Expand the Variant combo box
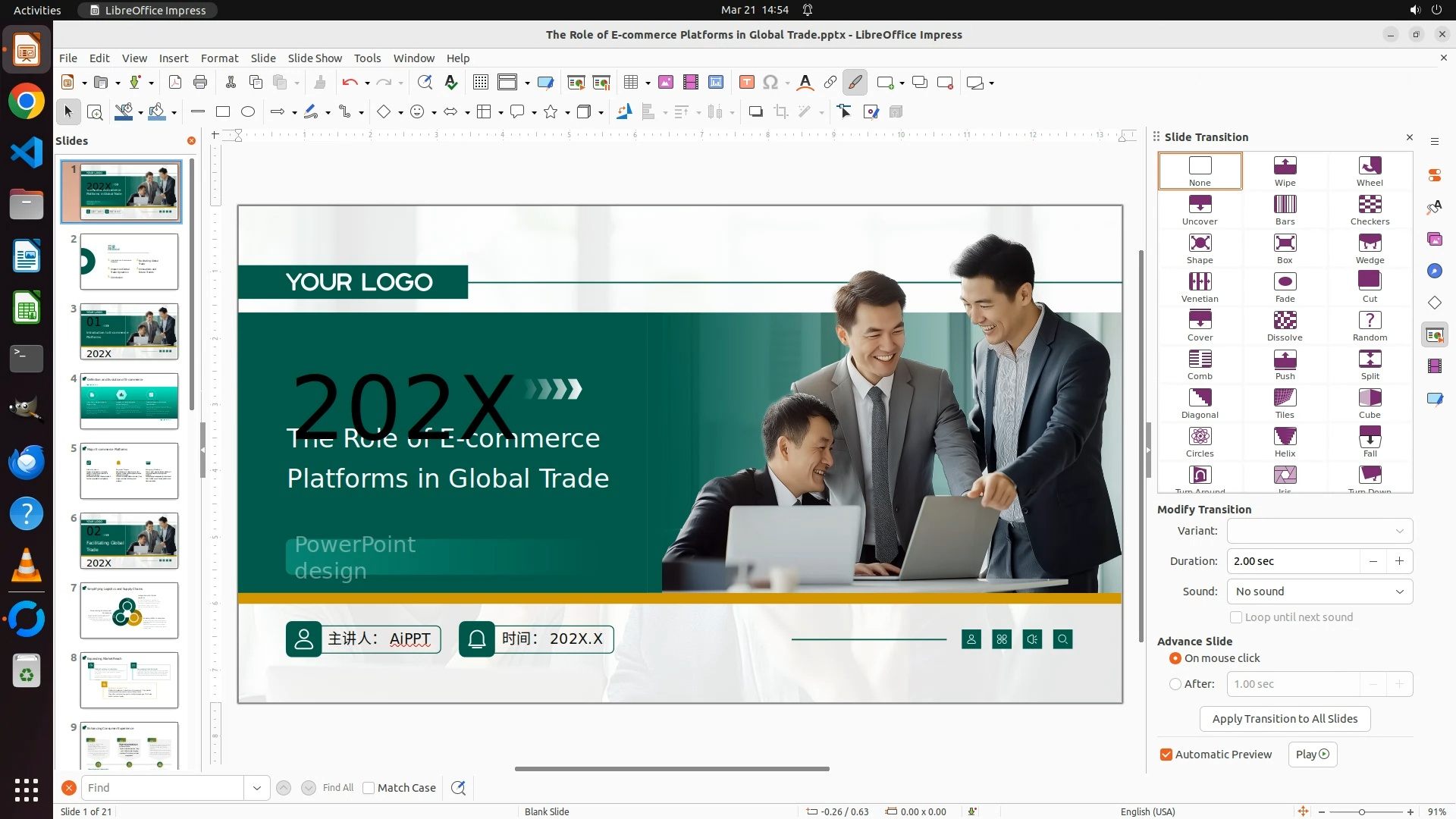The image size is (1456, 819). tap(1319, 531)
